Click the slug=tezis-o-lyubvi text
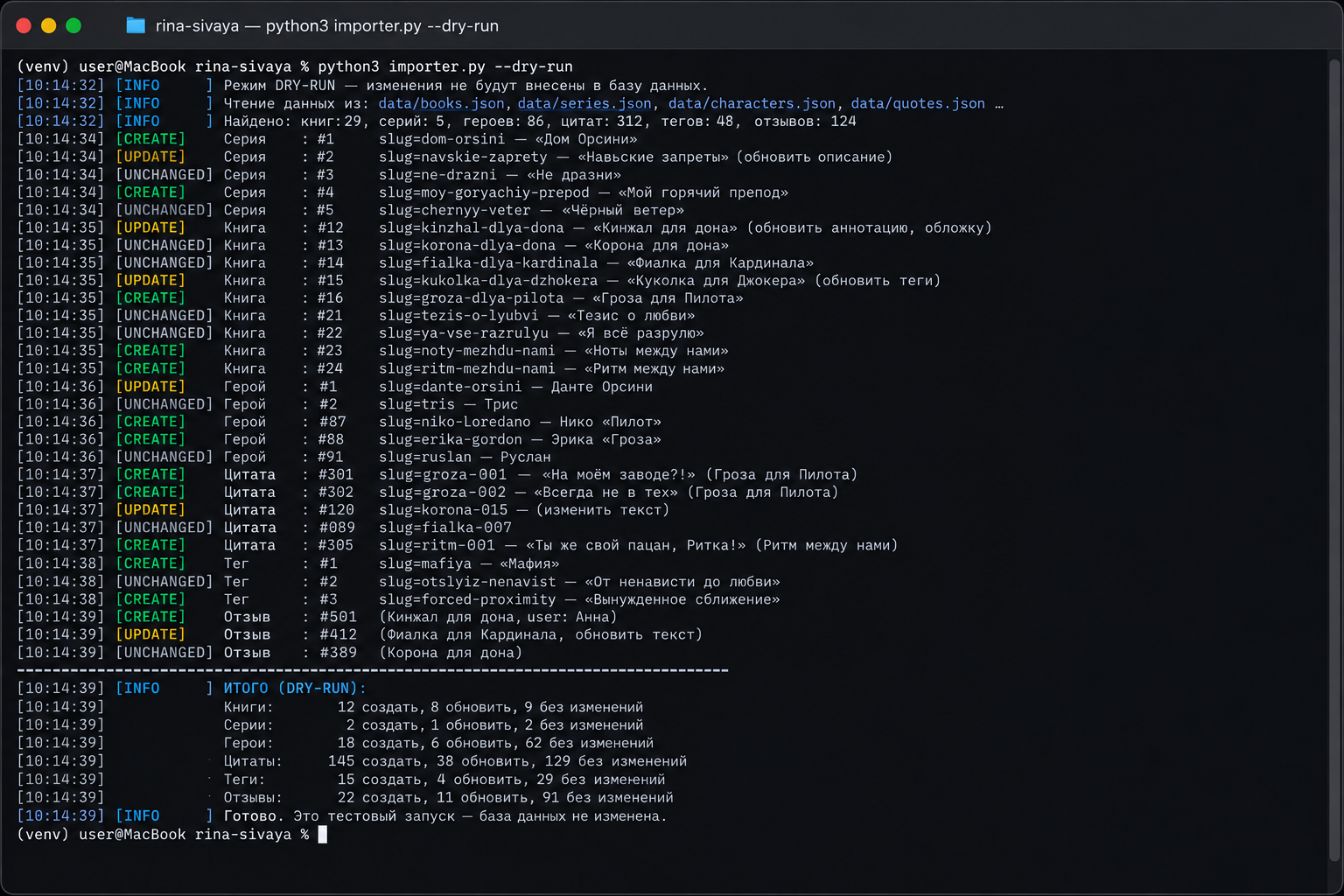The height and width of the screenshot is (896, 1344). click(458, 316)
